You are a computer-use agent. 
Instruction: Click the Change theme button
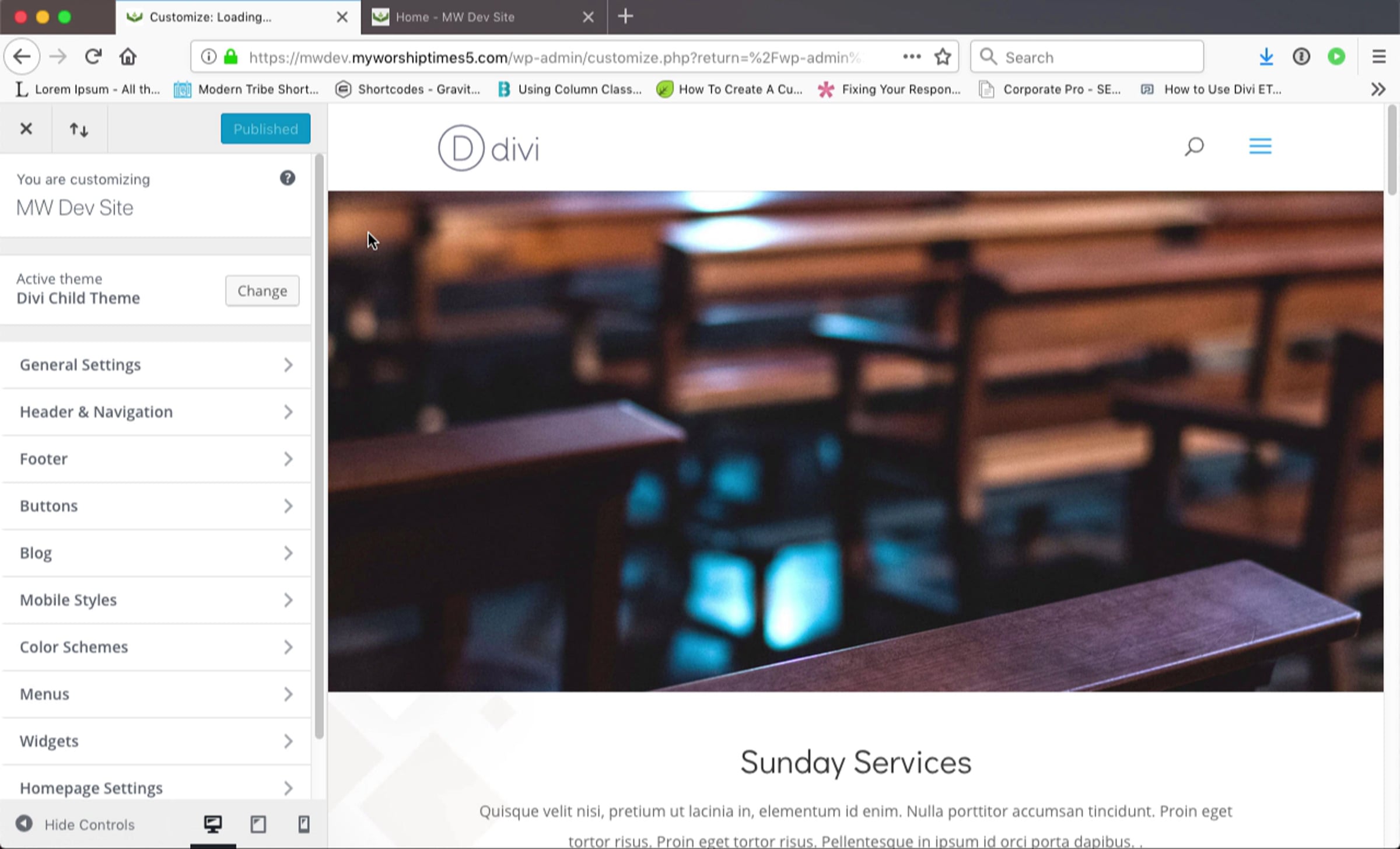pos(262,291)
